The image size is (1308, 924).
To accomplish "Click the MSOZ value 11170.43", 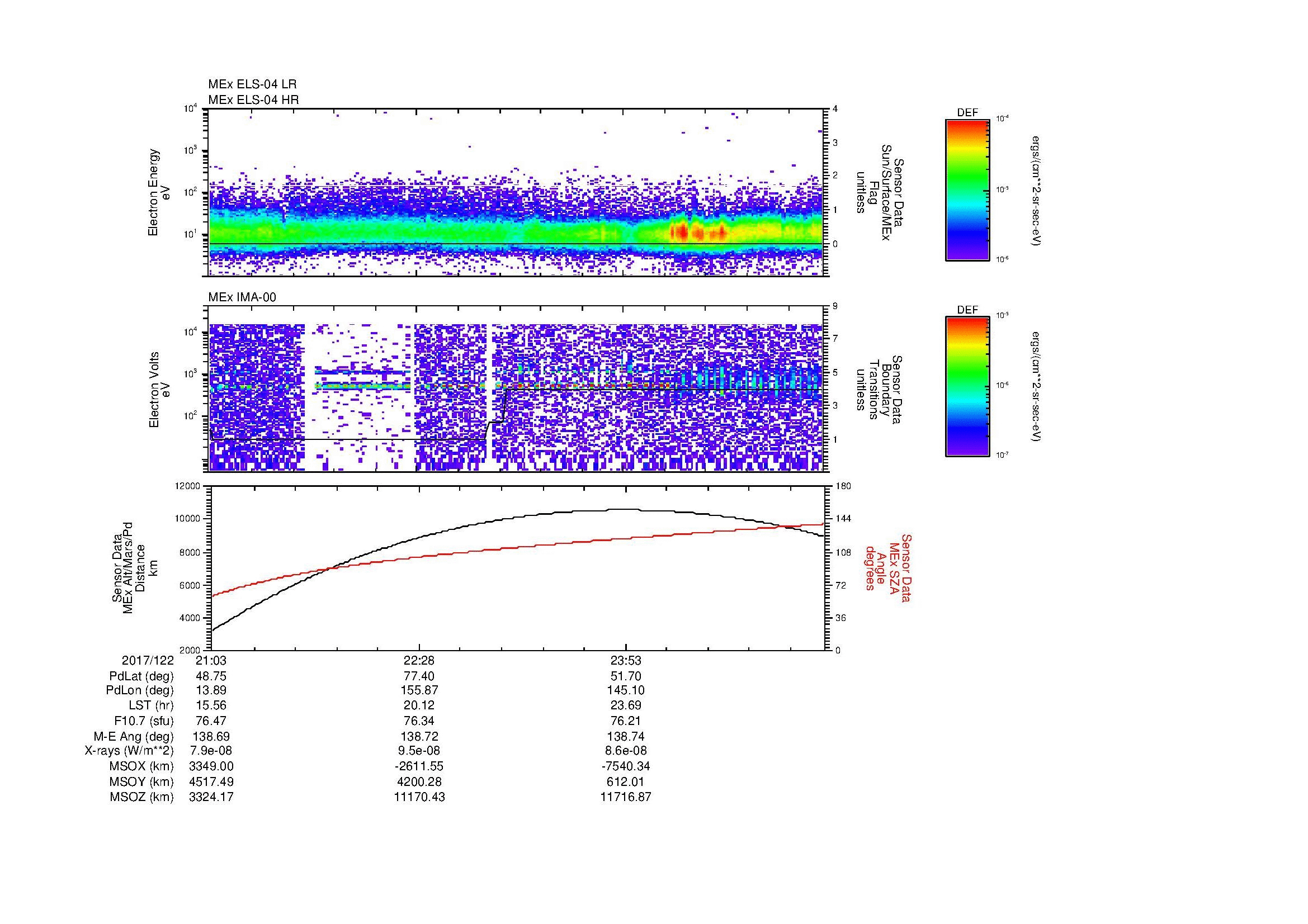I will (419, 797).
